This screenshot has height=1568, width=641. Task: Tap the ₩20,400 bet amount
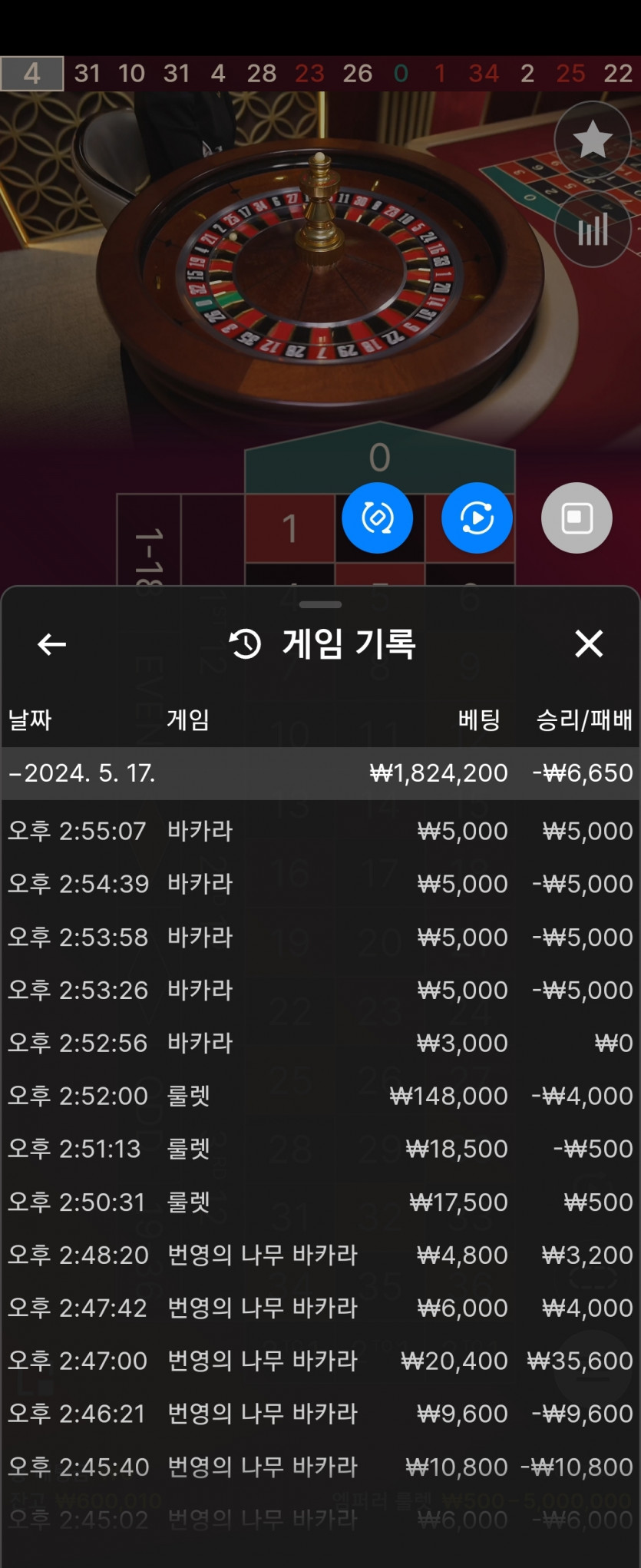point(454,1361)
